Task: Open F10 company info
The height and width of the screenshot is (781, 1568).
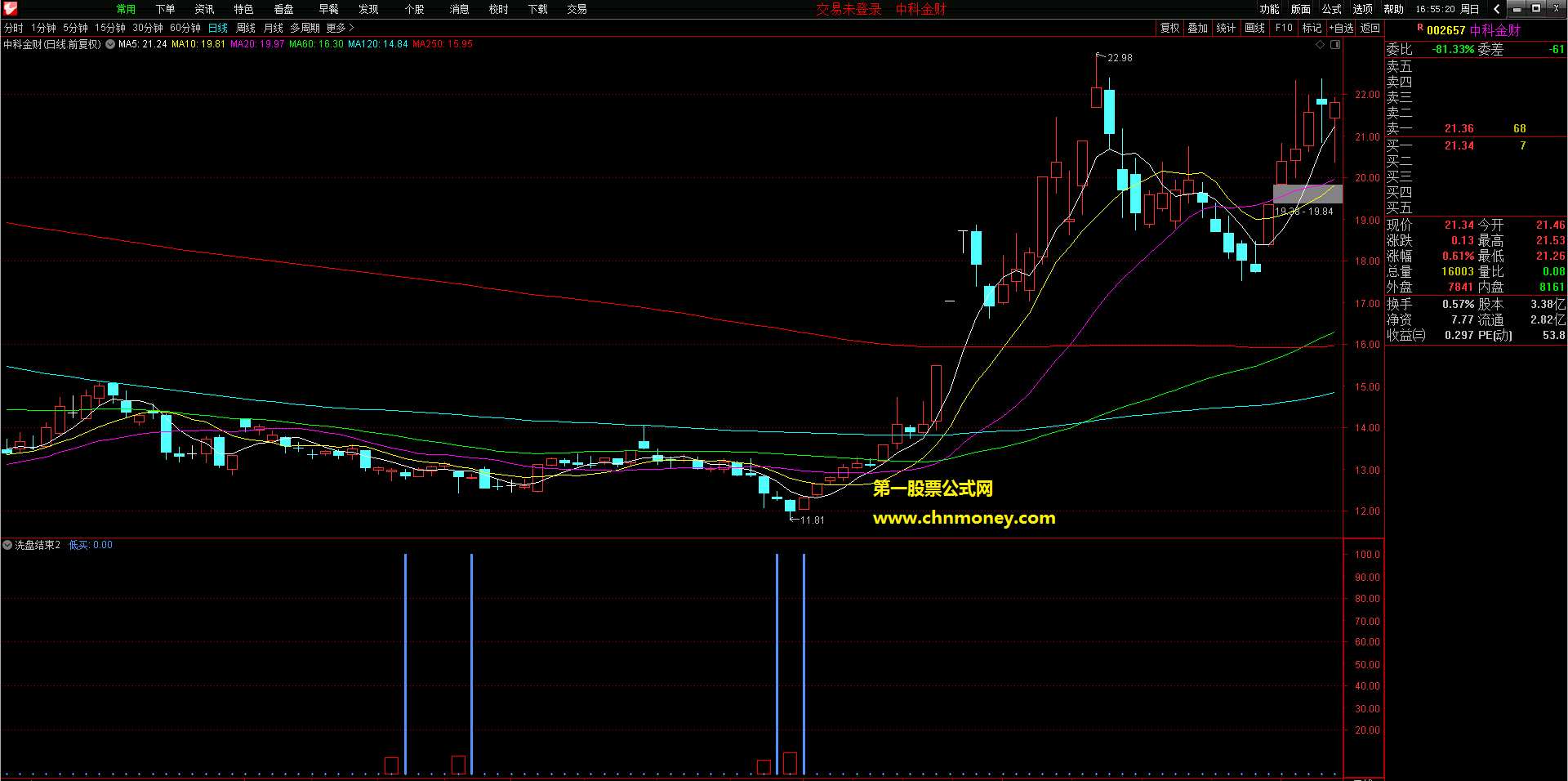Action: (1284, 28)
